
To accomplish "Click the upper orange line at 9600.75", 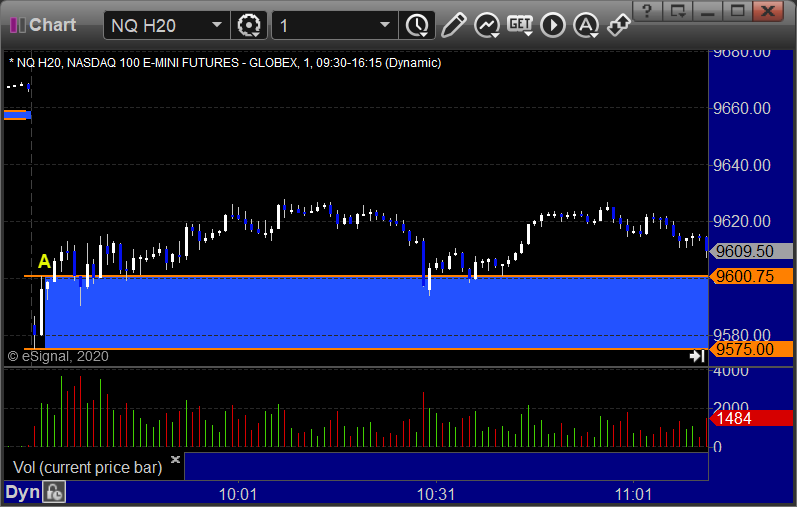I will [366, 276].
